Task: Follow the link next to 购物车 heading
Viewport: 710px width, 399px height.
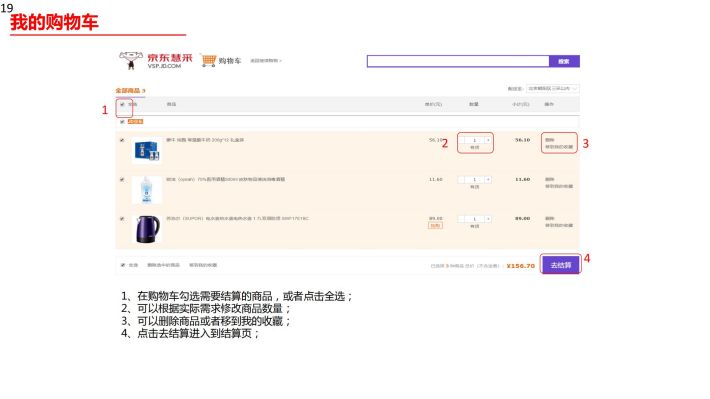Action: tap(266, 61)
